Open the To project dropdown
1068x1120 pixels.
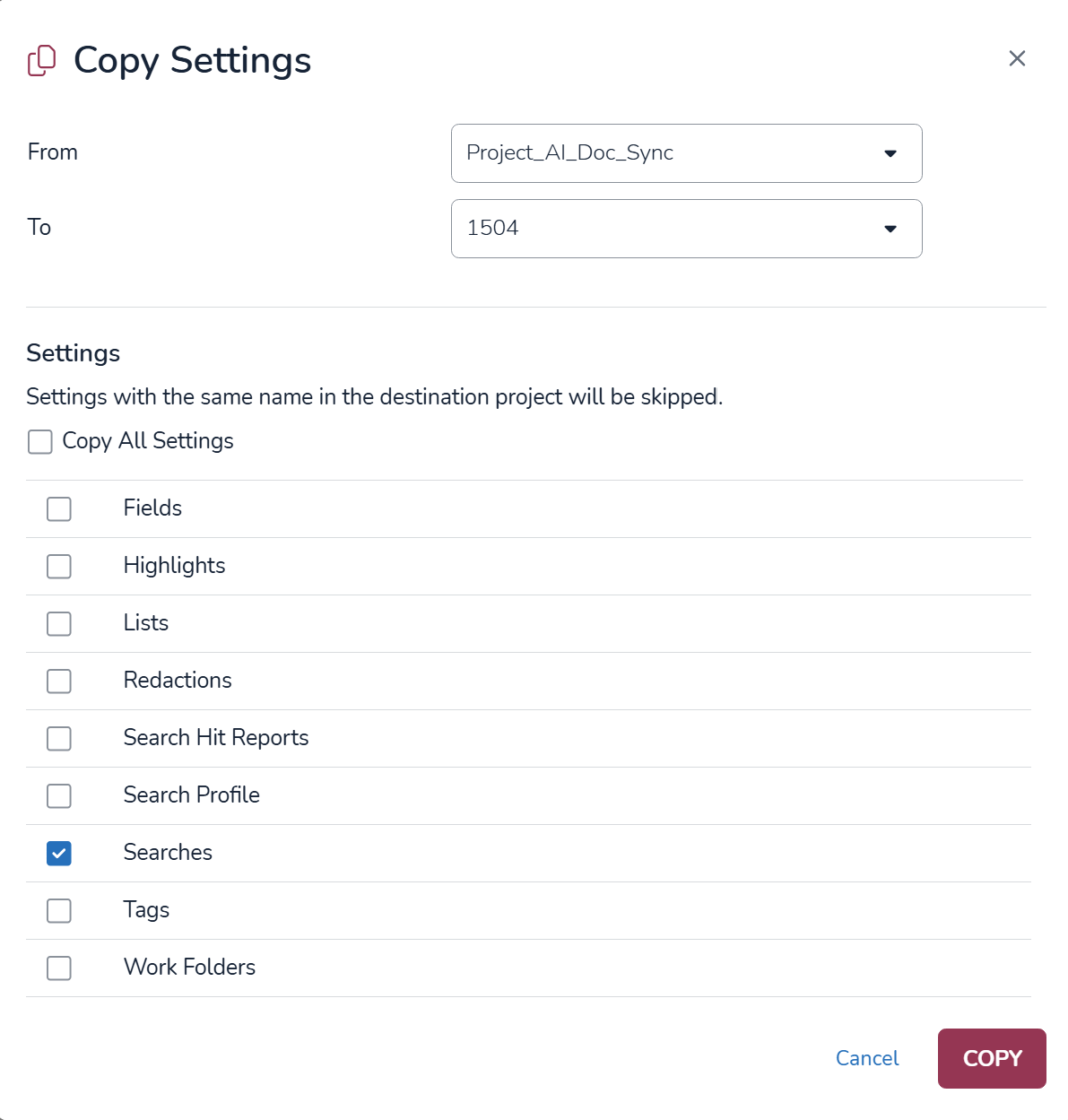[x=685, y=229]
